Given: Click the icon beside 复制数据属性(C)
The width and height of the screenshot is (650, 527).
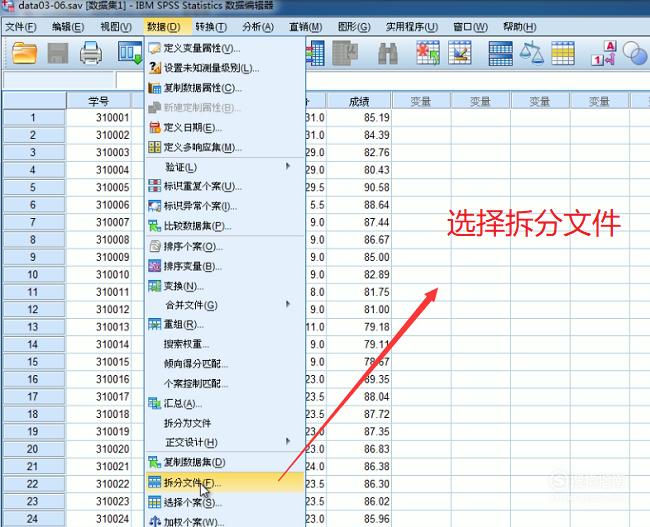Looking at the screenshot, I should coord(154,88).
